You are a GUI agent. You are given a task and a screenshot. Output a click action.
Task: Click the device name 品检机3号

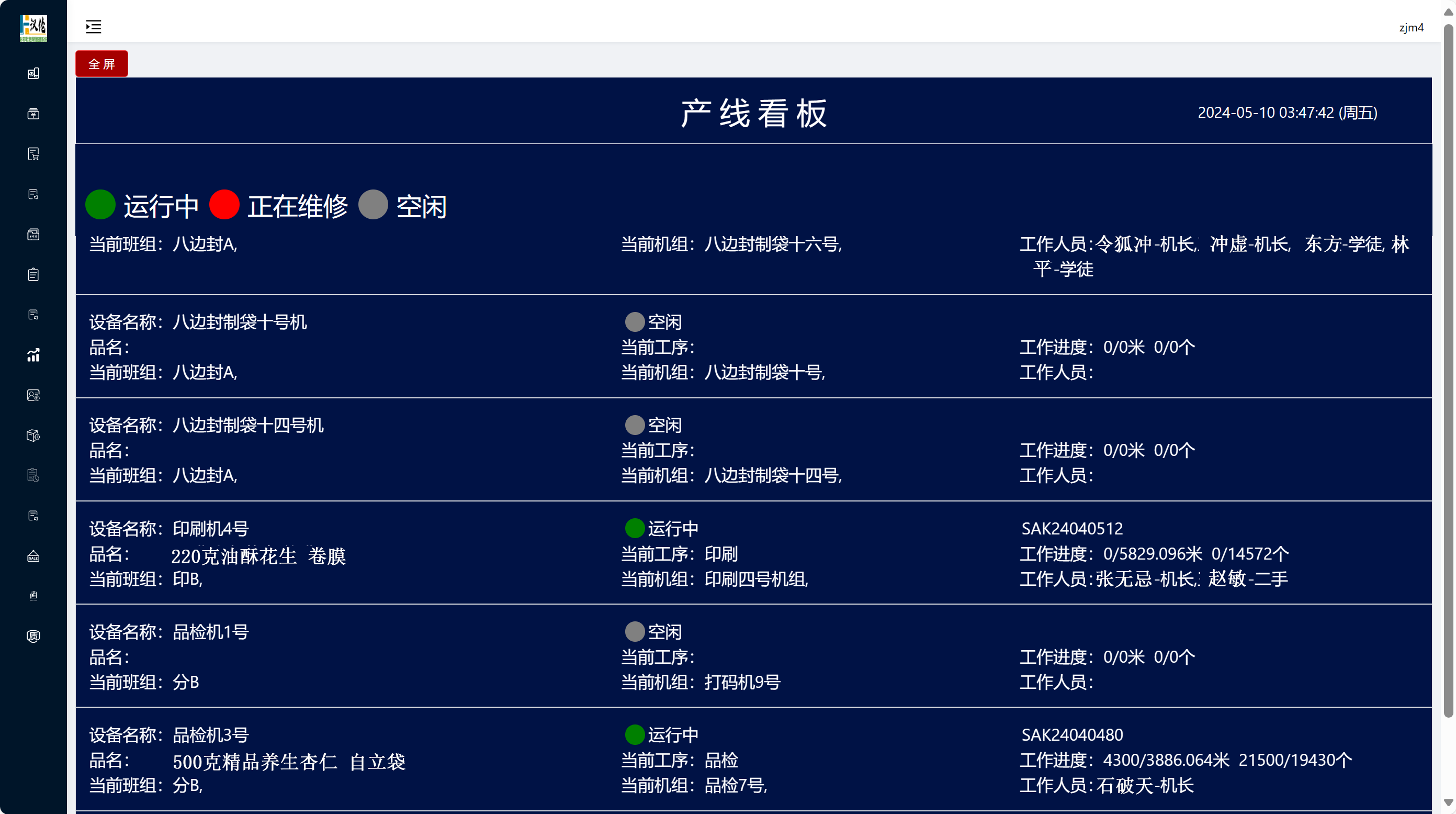click(211, 735)
